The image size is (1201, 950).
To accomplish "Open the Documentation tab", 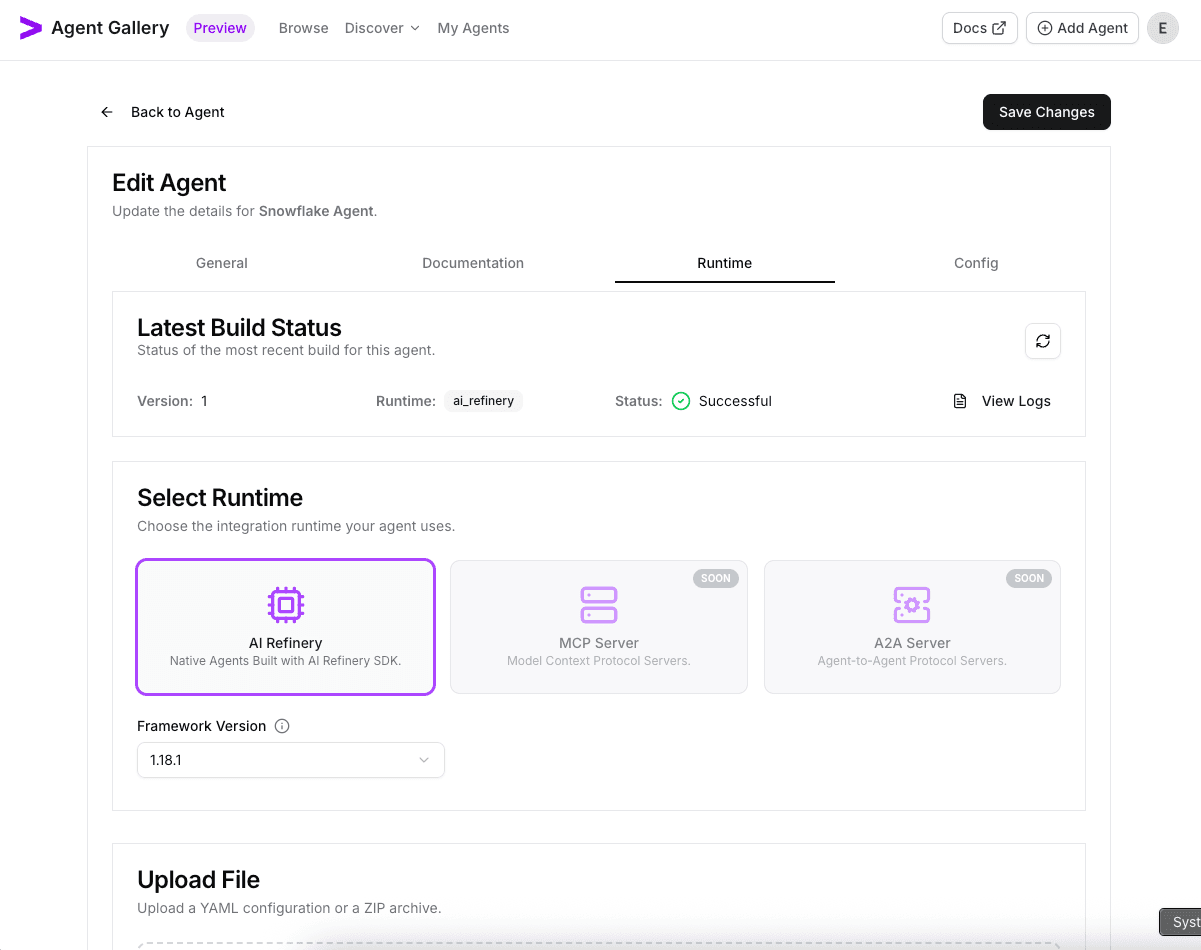I will (x=473, y=263).
